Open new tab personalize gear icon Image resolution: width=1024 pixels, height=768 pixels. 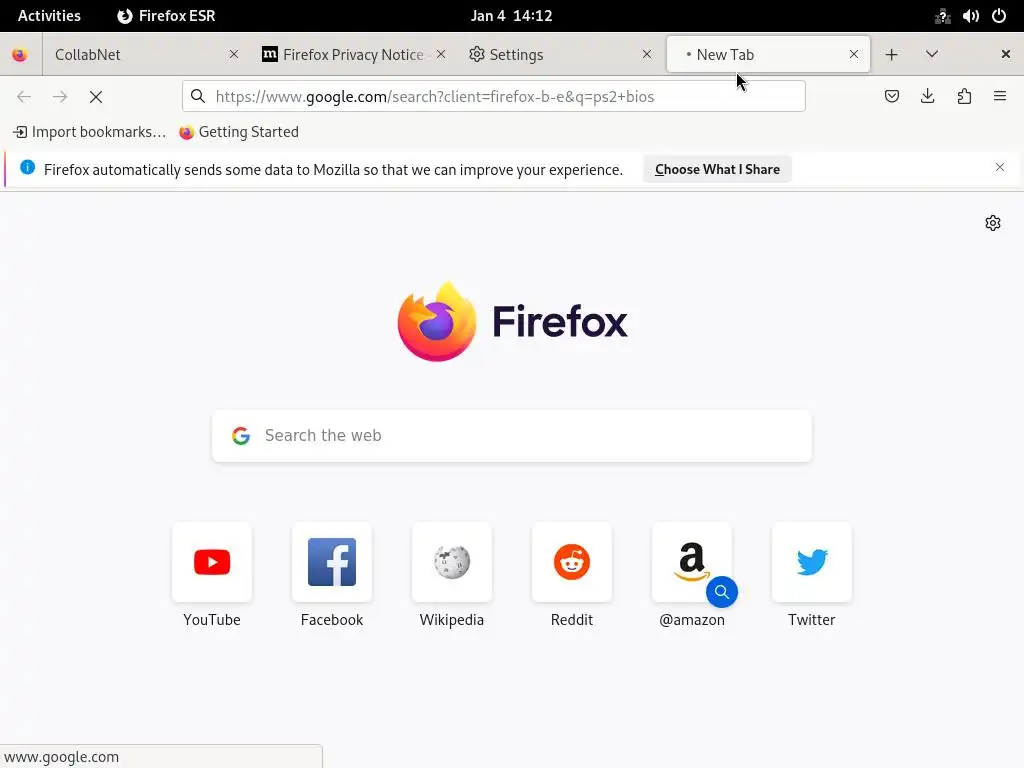pyautogui.click(x=993, y=223)
